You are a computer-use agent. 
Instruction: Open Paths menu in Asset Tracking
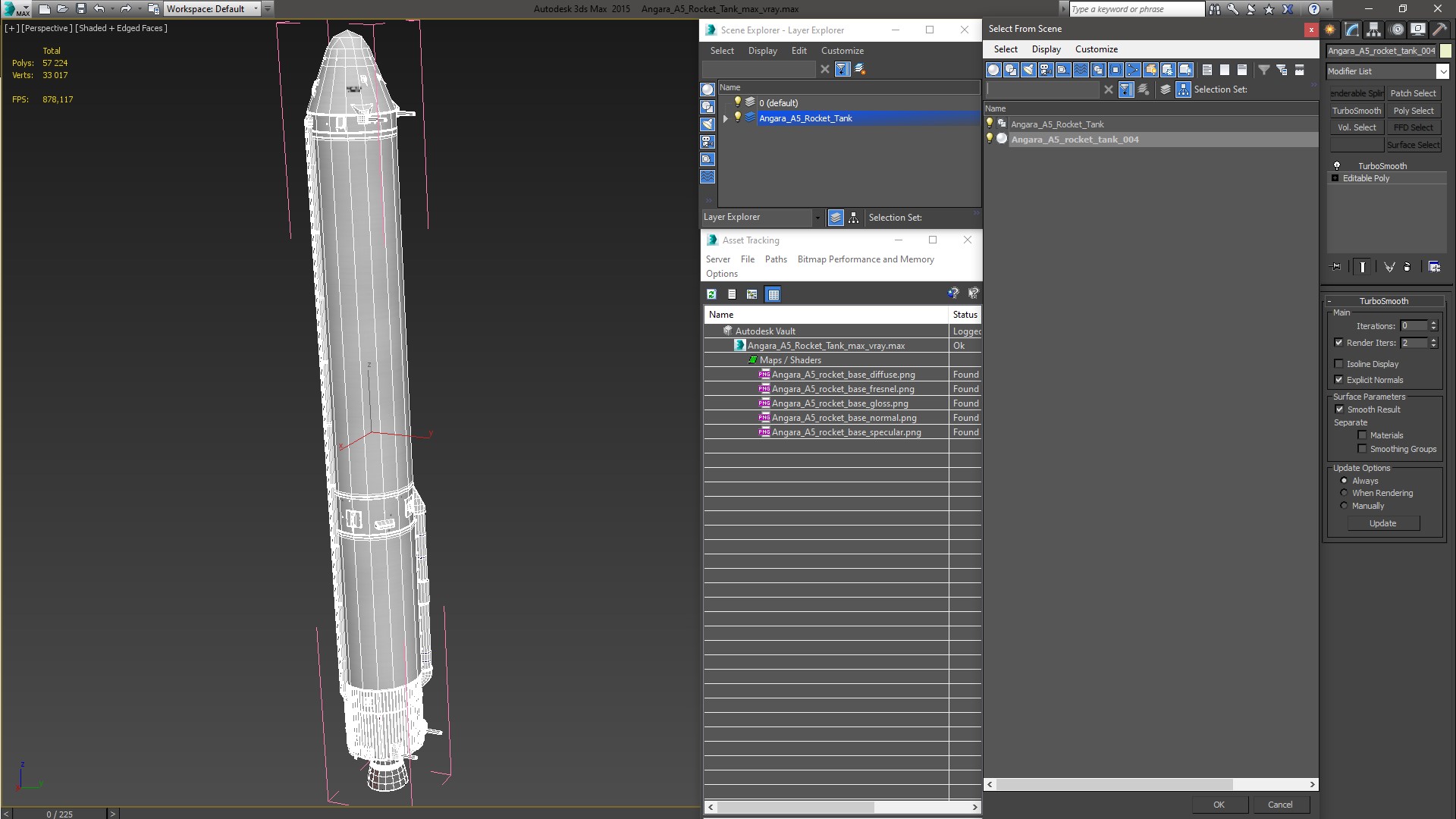coord(776,259)
